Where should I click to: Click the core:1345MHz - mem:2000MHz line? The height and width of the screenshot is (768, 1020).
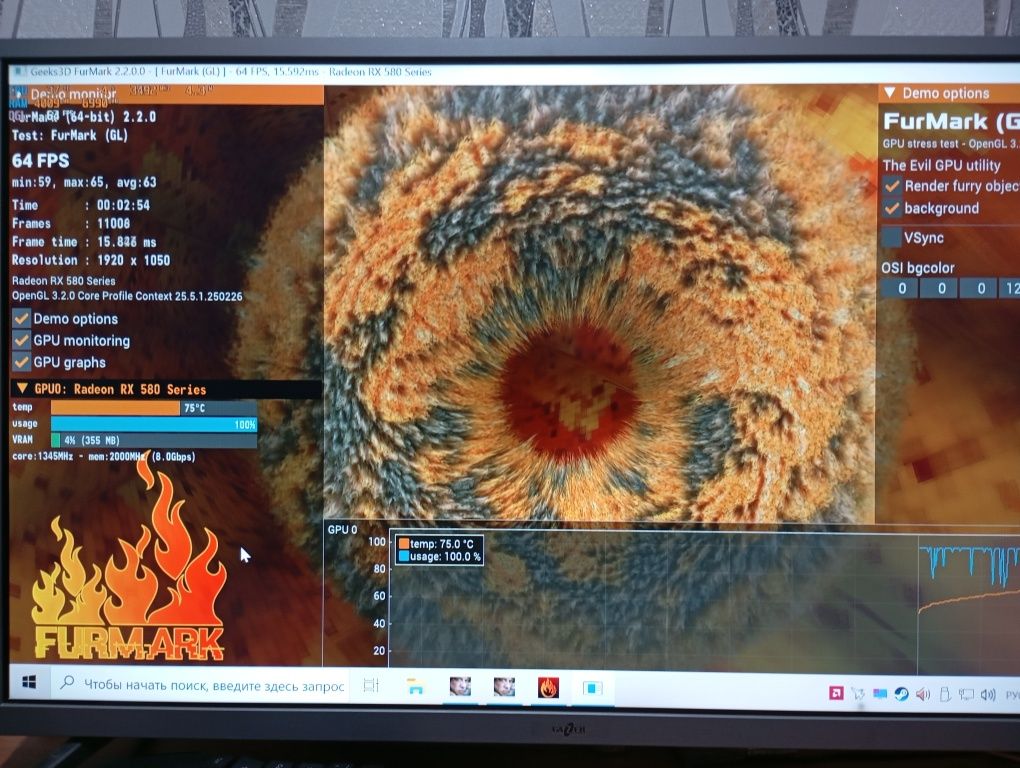pos(103,457)
